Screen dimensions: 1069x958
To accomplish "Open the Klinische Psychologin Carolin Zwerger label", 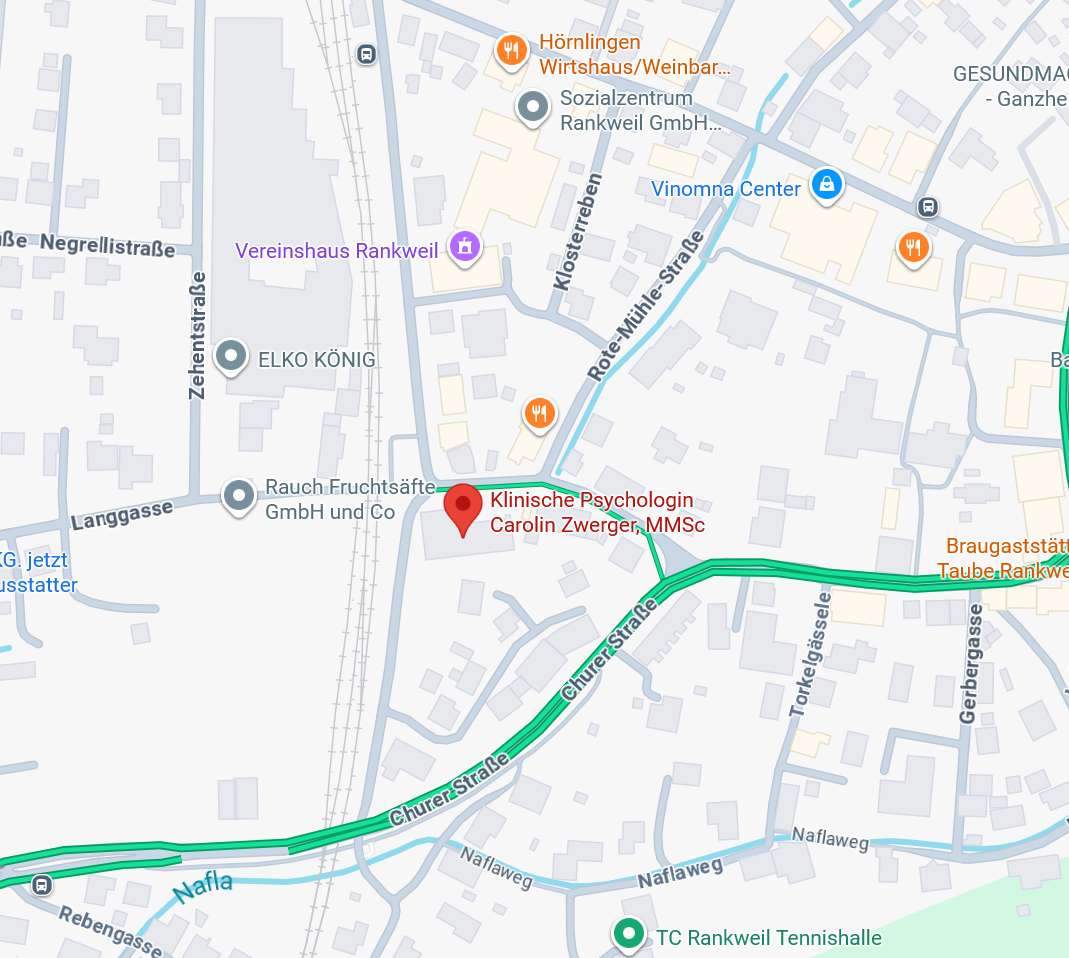I will [597, 512].
